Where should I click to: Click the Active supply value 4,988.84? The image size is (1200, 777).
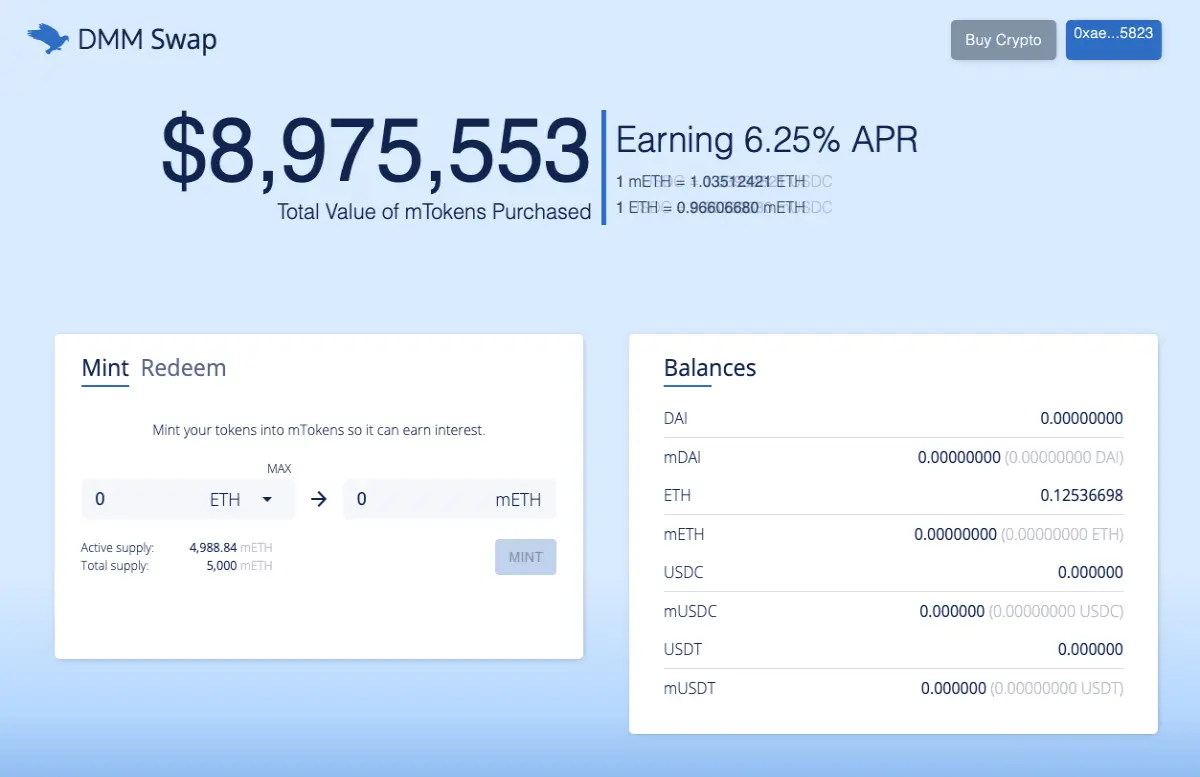(x=212, y=548)
